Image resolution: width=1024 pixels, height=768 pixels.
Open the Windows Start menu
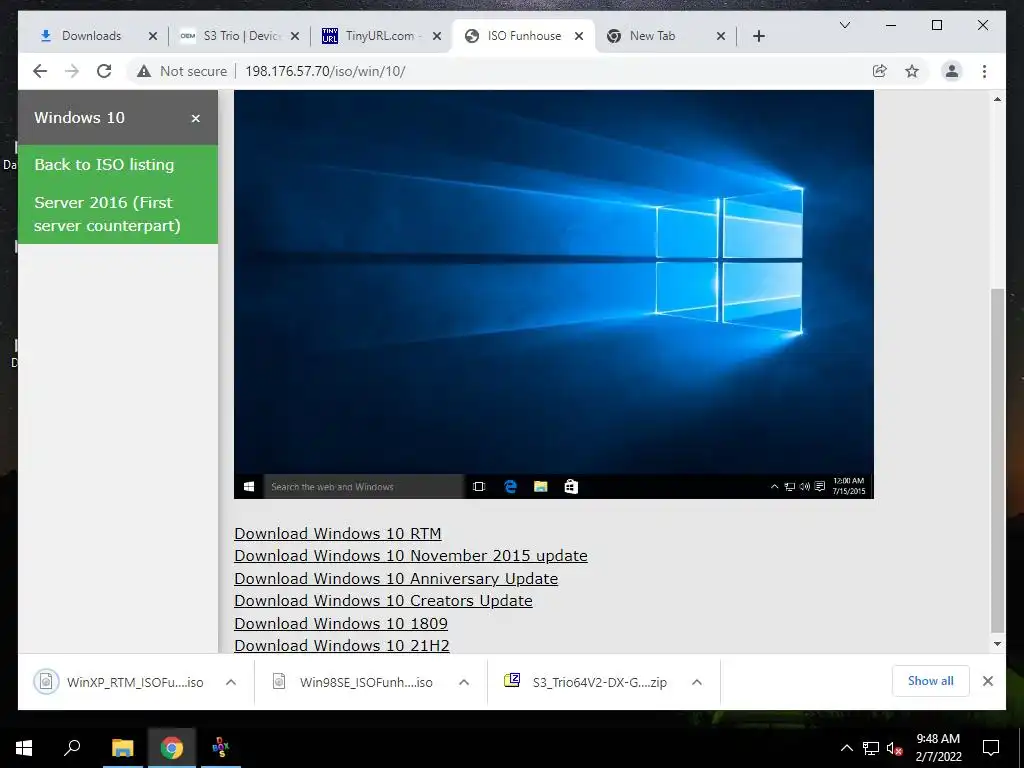[24, 748]
